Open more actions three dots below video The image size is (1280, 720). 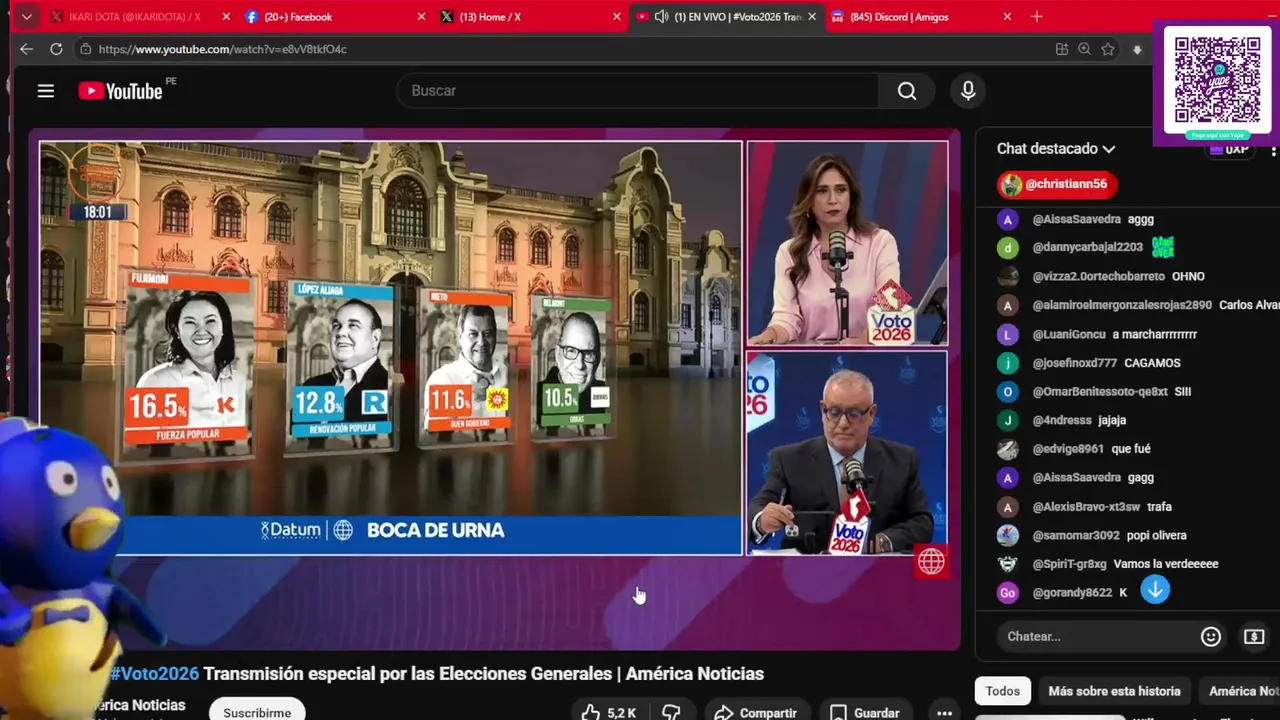coord(944,712)
